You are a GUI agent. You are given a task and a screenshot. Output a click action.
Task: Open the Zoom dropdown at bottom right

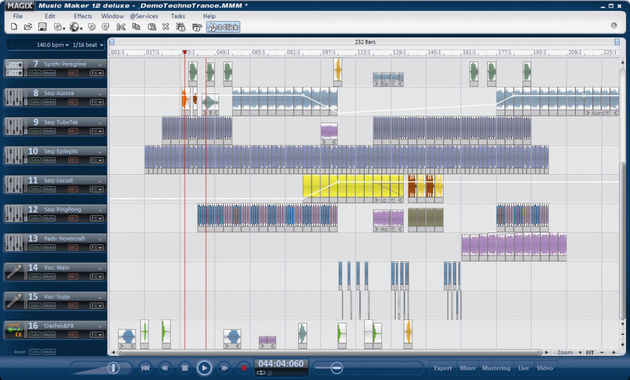[569, 352]
